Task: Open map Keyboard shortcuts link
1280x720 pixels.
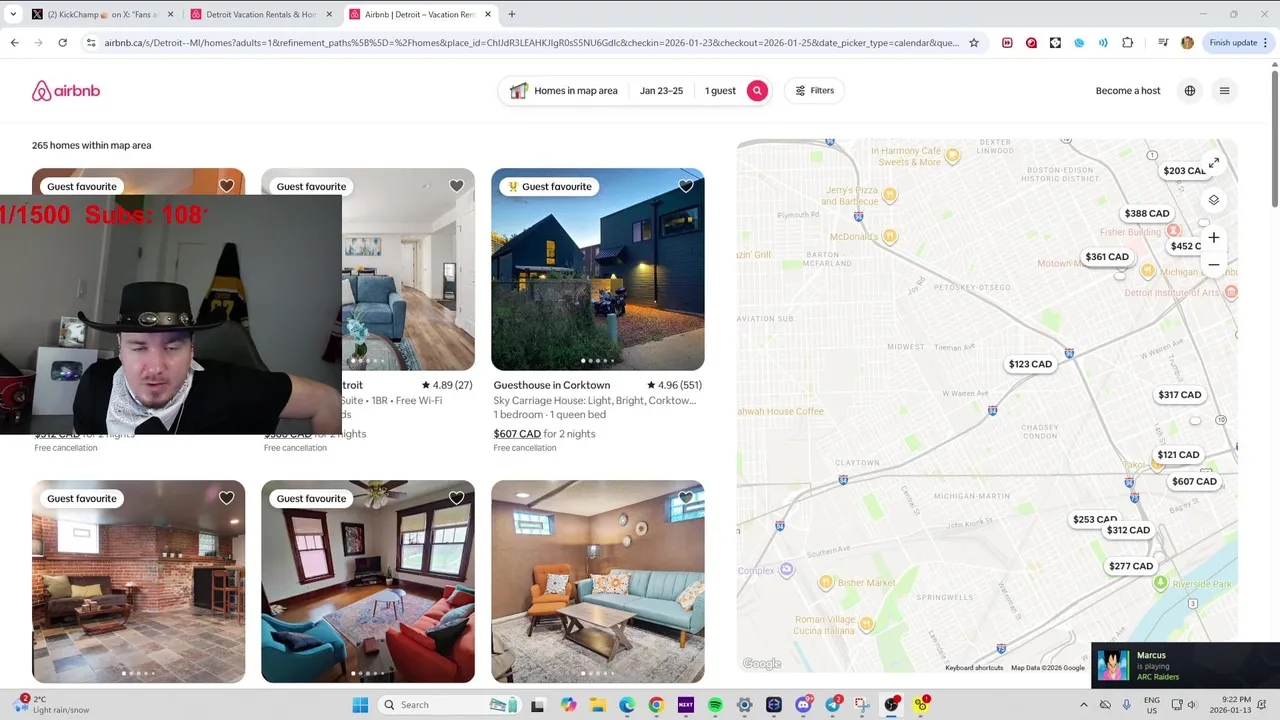Action: click(x=974, y=668)
